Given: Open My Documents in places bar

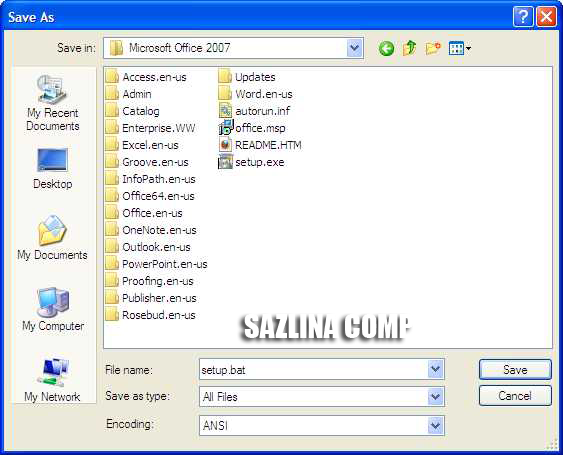Looking at the screenshot, I should point(52,237).
